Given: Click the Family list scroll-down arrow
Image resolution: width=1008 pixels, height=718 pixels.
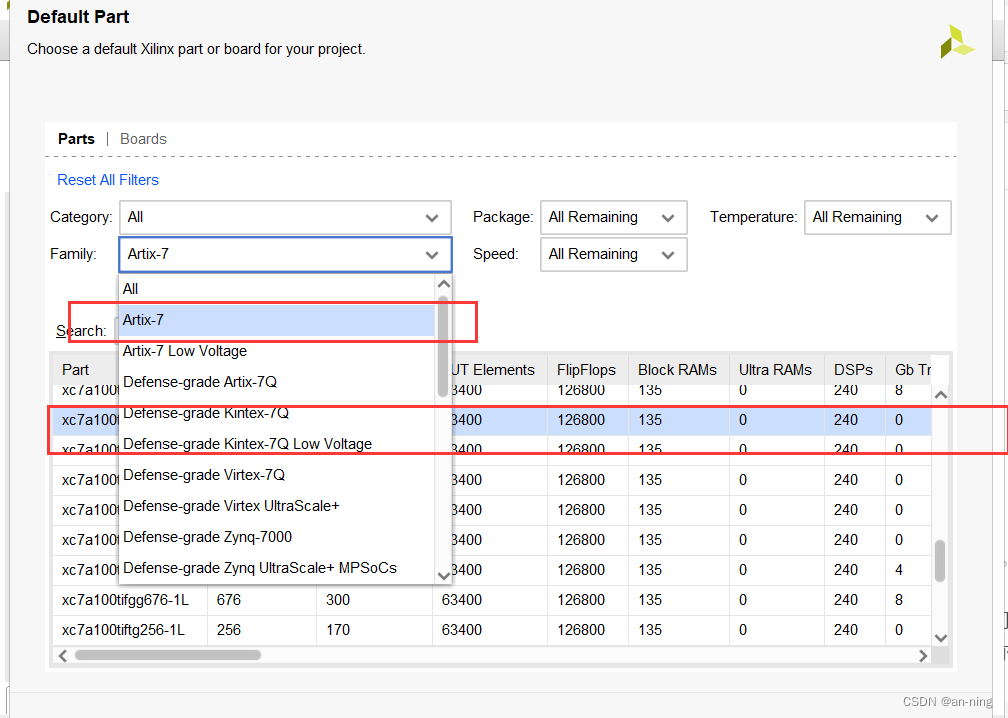Looking at the screenshot, I should 444,575.
